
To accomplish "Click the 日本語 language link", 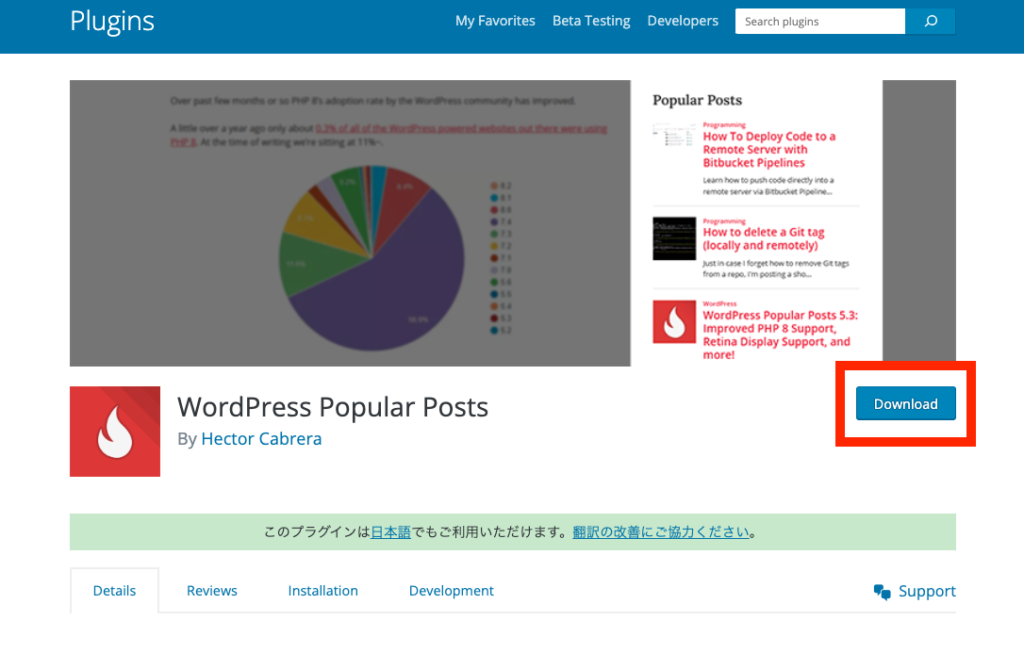I will click(391, 533).
